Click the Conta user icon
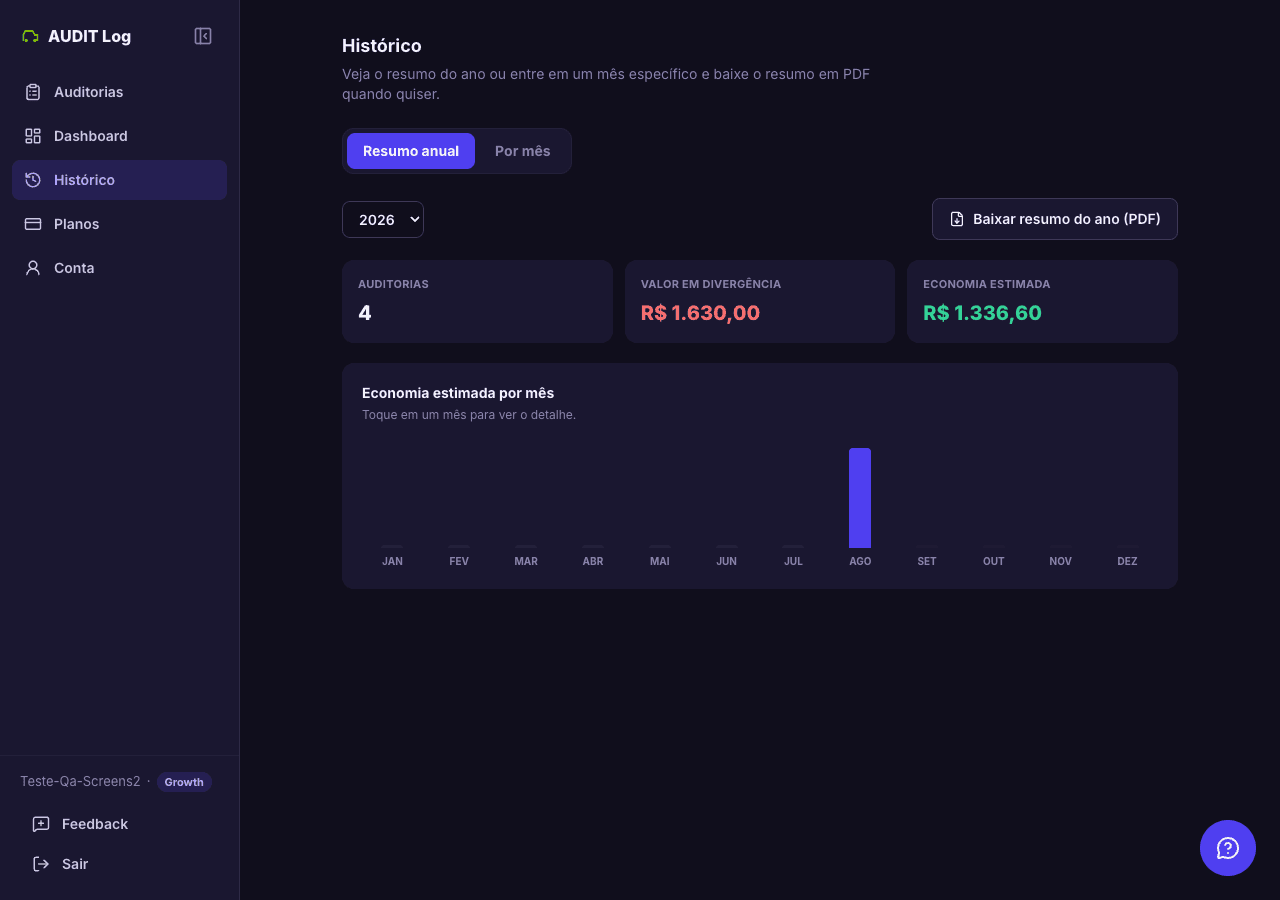The width and height of the screenshot is (1280, 900). click(33, 268)
